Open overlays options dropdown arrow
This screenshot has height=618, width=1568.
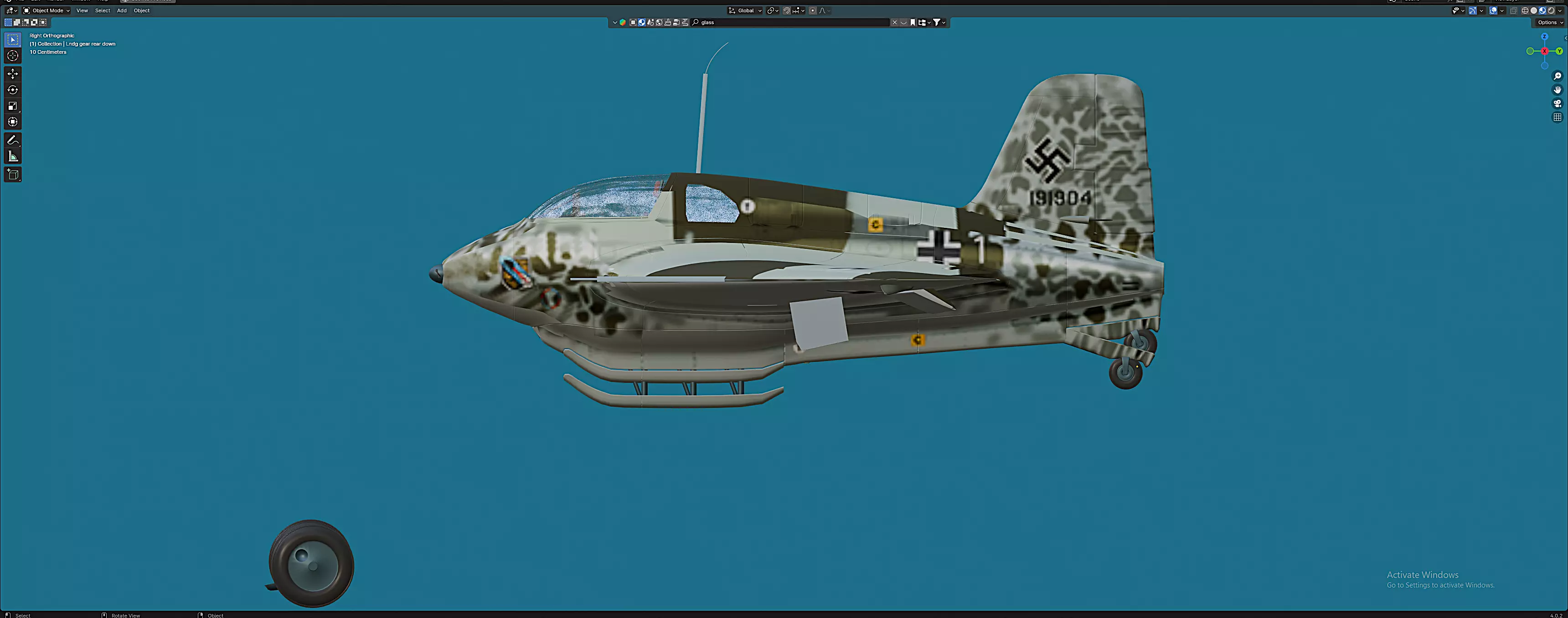pyautogui.click(x=1502, y=11)
